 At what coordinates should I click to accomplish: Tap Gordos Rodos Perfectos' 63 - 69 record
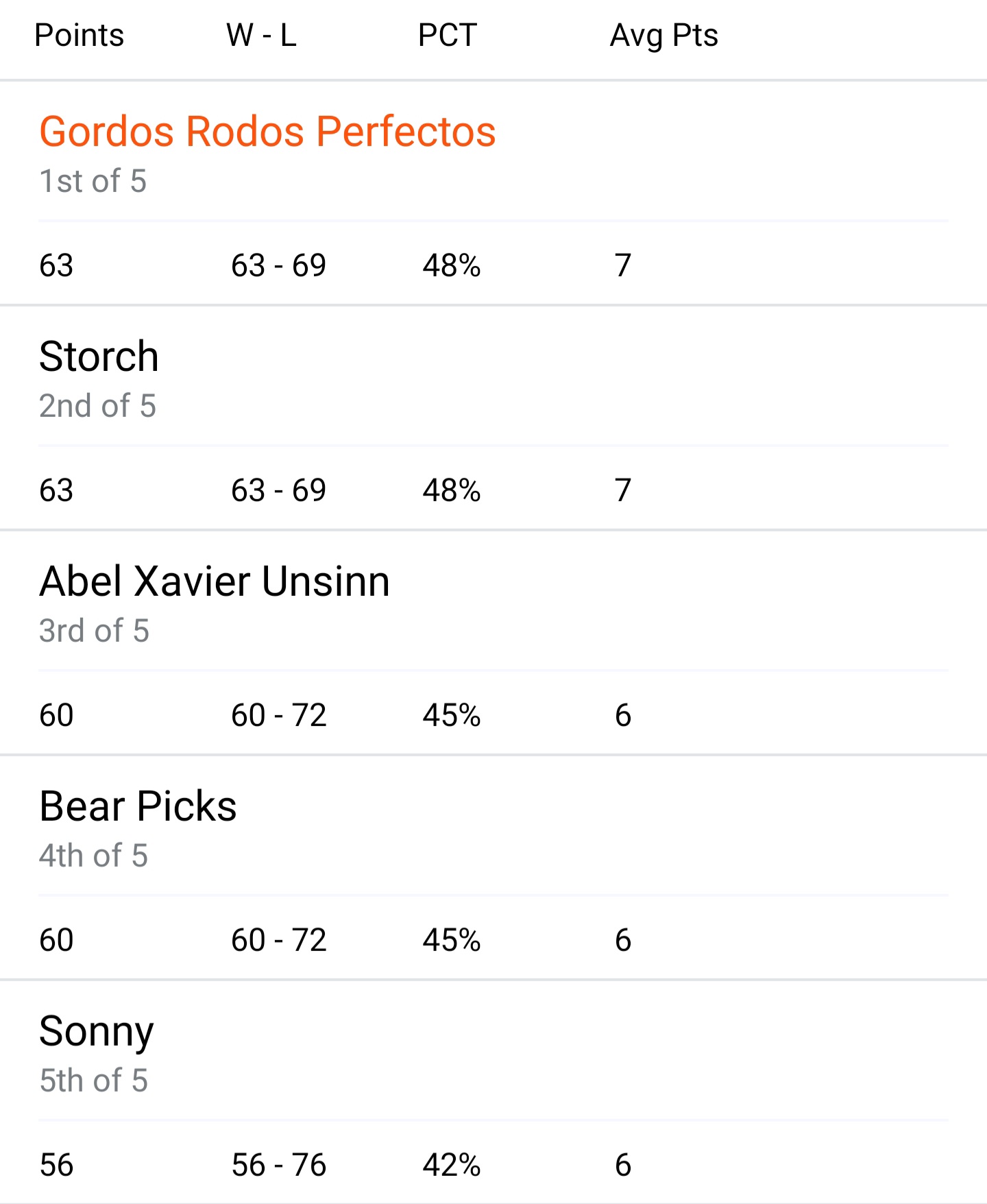pyautogui.click(x=278, y=265)
